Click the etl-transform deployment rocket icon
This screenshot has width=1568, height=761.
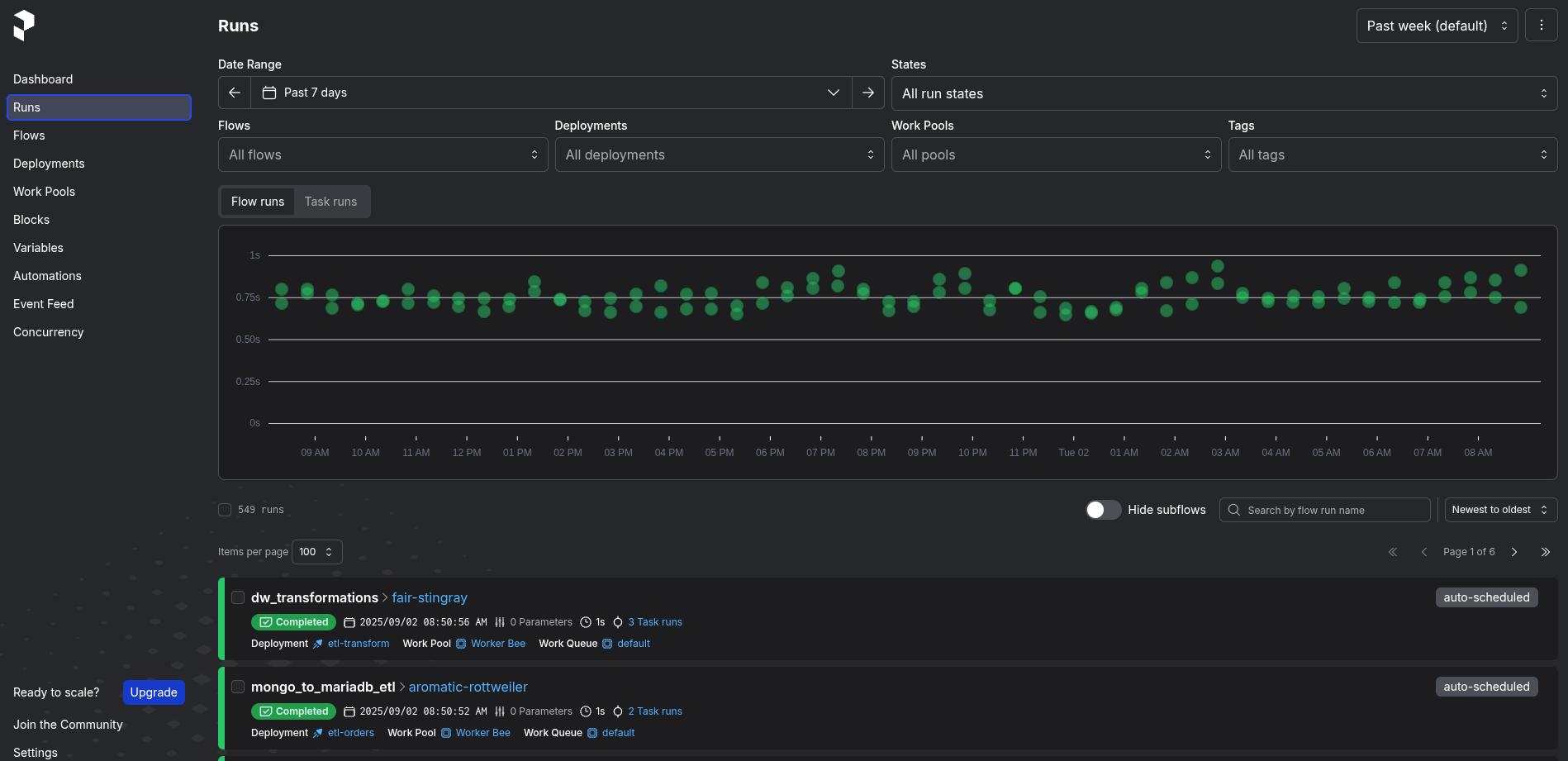[x=318, y=644]
